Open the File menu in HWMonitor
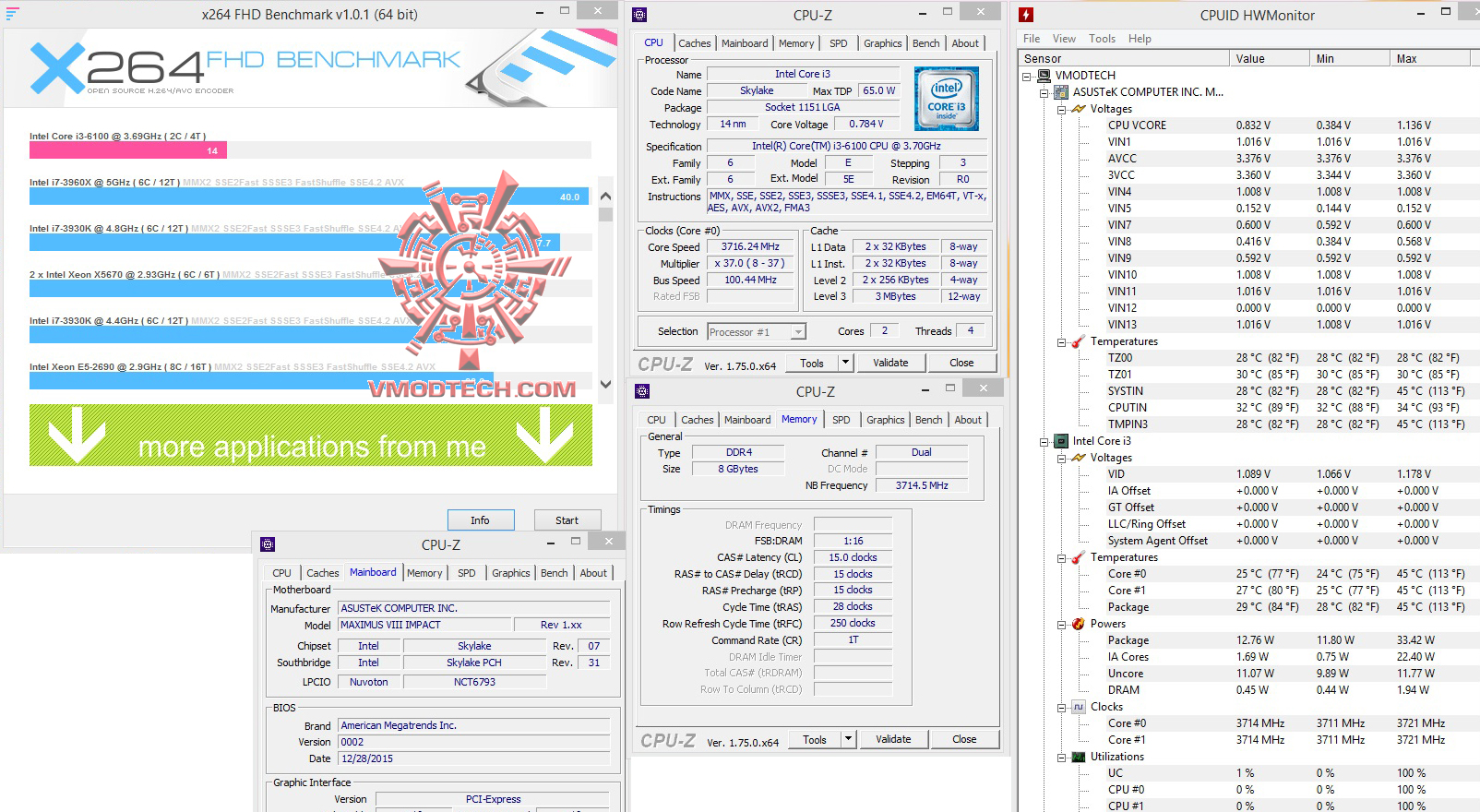 point(1032,39)
